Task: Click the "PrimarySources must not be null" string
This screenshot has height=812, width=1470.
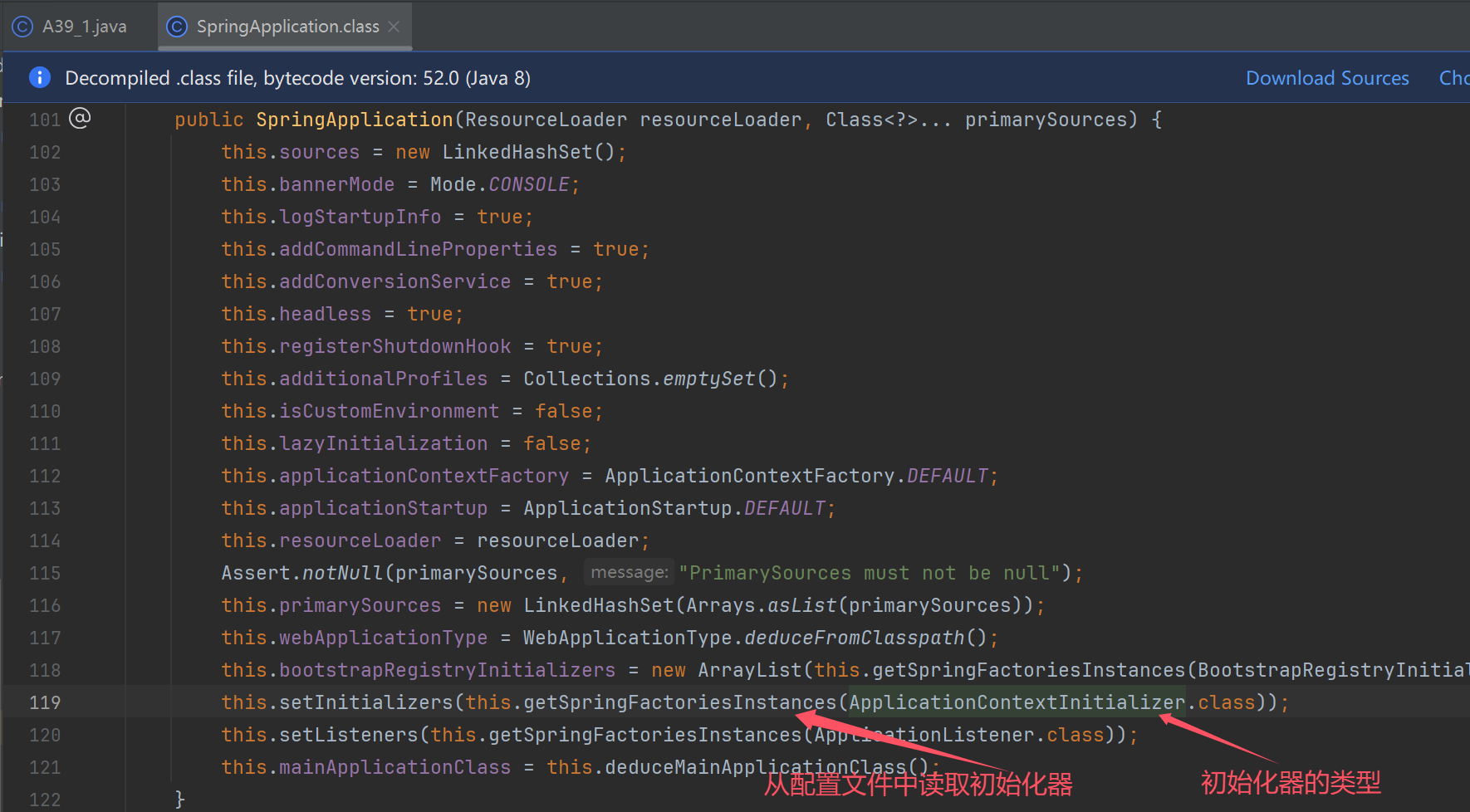Action: pos(870,573)
